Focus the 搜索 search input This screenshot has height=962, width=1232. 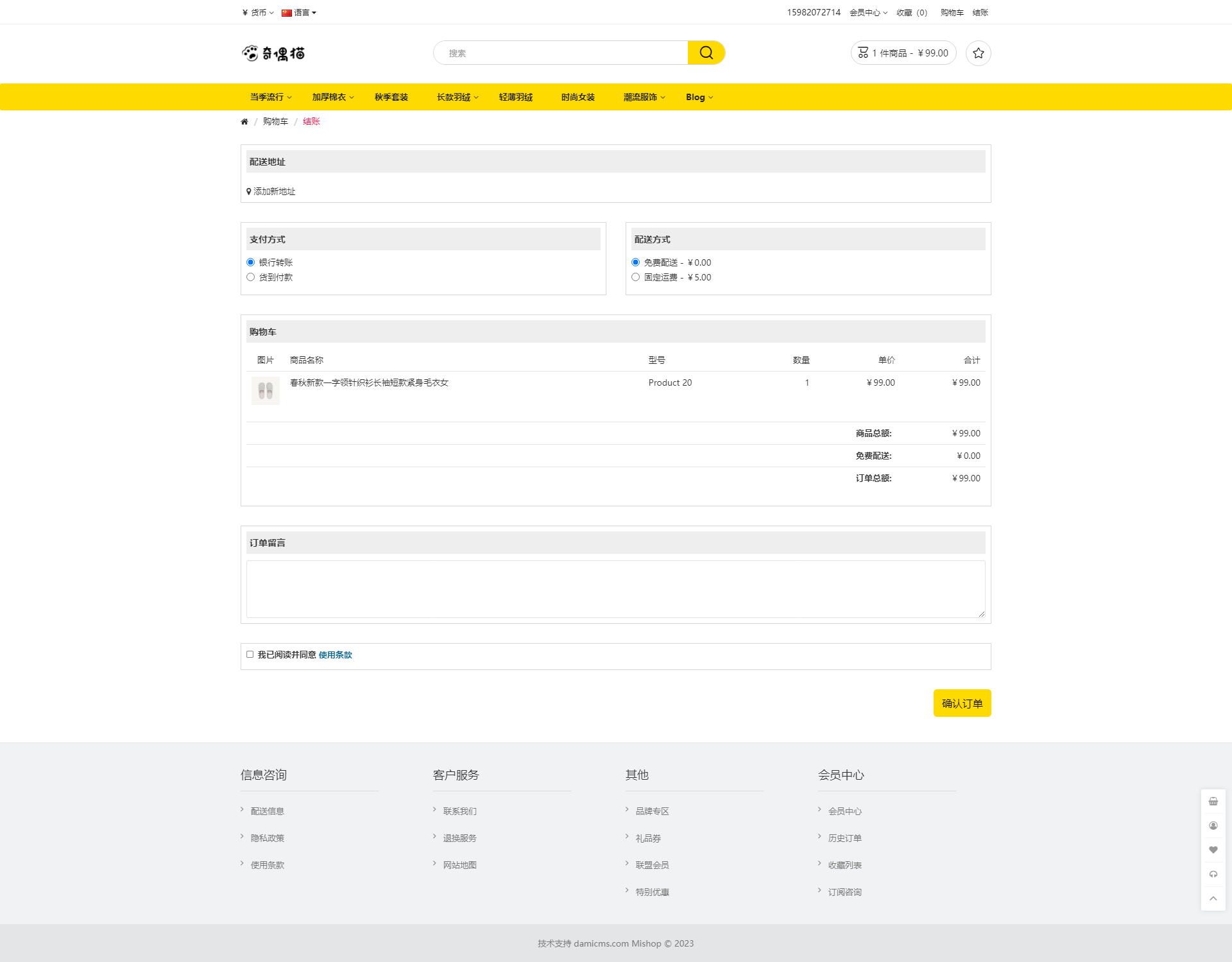tap(561, 53)
